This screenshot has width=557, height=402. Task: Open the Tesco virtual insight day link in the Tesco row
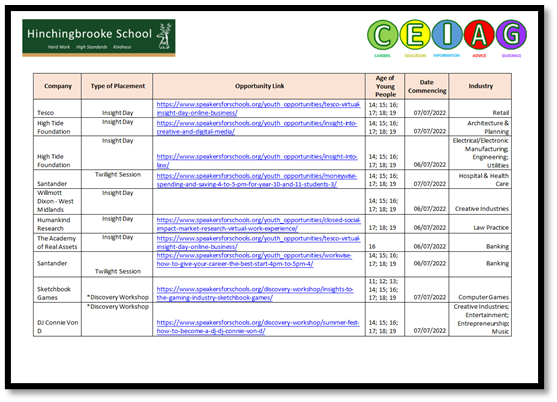coord(258,108)
